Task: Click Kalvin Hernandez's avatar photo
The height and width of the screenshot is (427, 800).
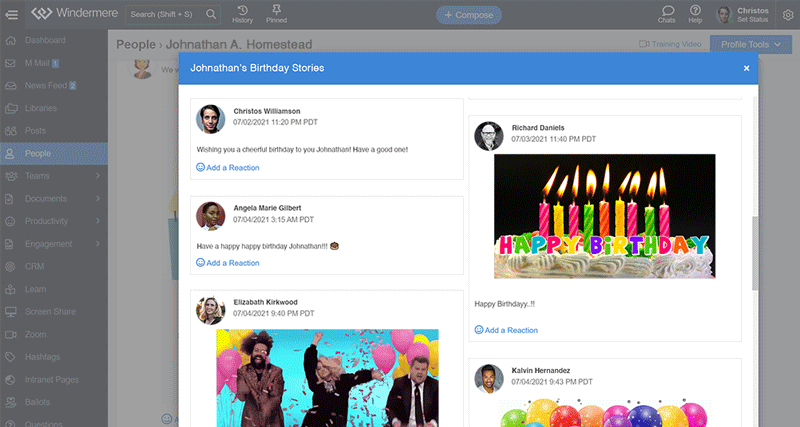Action: [489, 379]
